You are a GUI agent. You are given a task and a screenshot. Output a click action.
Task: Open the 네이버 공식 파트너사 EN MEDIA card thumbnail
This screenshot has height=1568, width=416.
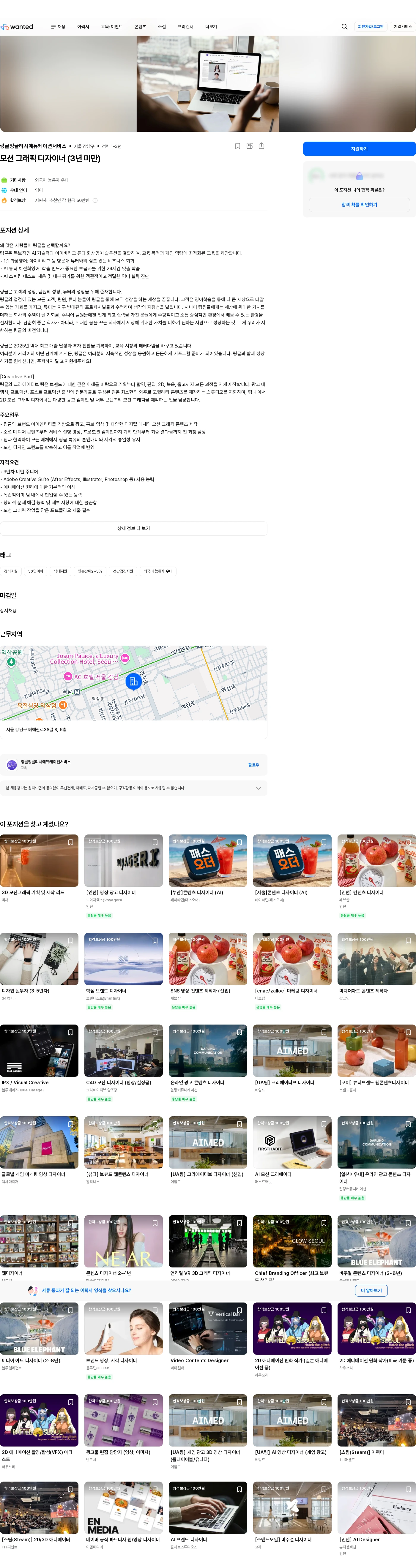tap(124, 1508)
